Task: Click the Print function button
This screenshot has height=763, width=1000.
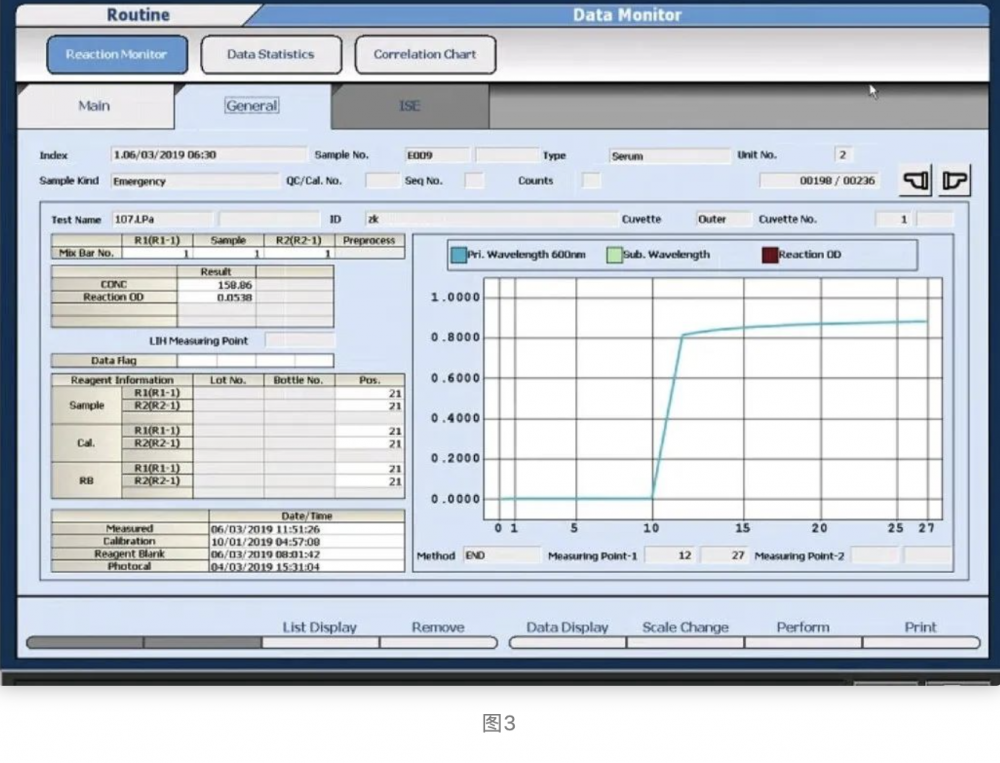Action: pyautogui.click(x=921, y=633)
